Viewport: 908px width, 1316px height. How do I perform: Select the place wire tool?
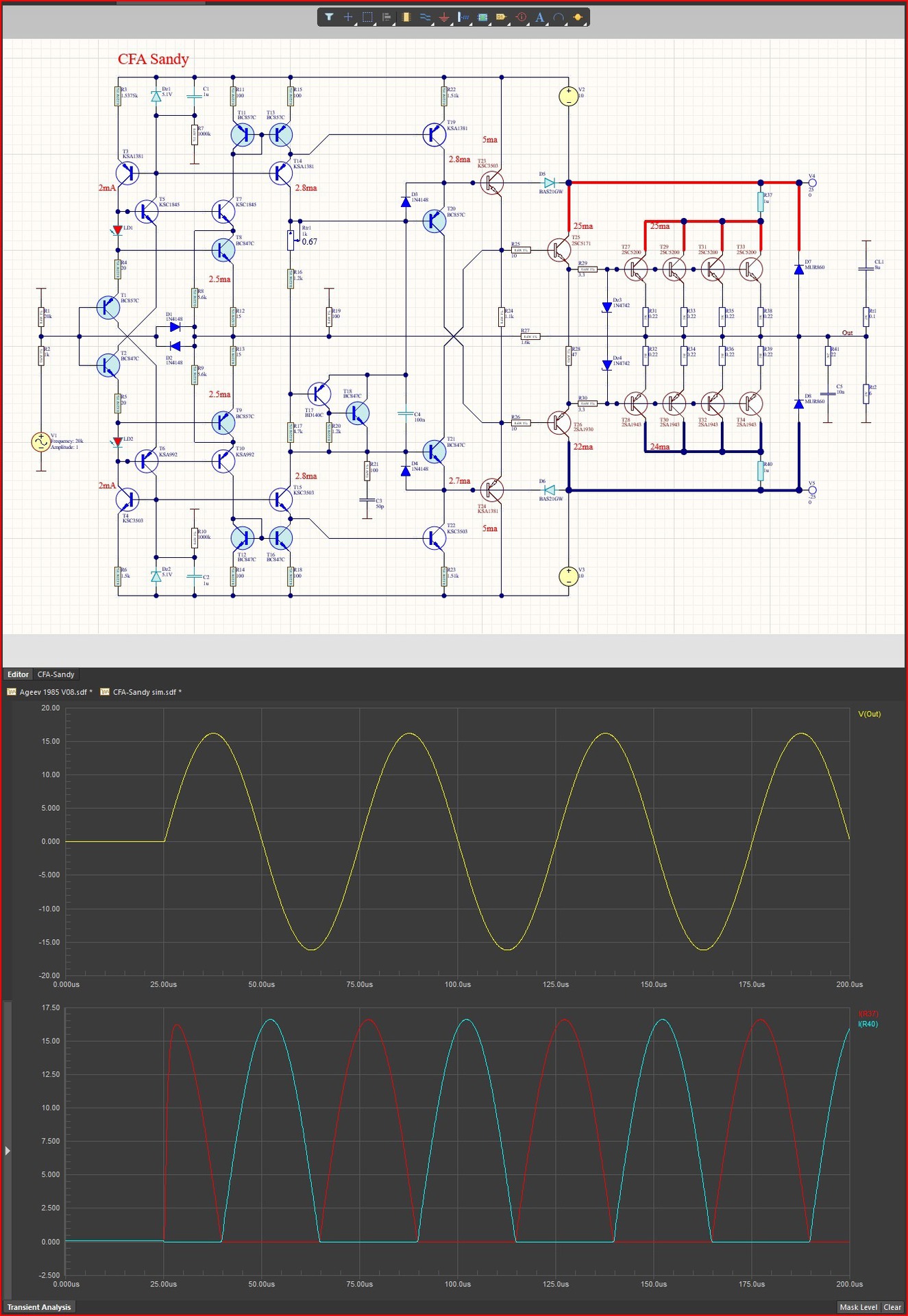coord(425,17)
